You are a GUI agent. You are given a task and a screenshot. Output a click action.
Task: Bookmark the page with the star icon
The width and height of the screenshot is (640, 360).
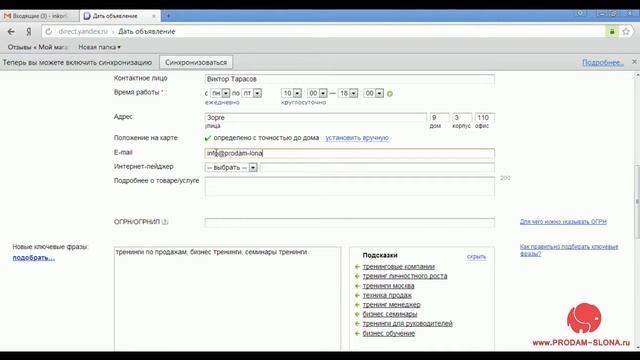(626, 31)
